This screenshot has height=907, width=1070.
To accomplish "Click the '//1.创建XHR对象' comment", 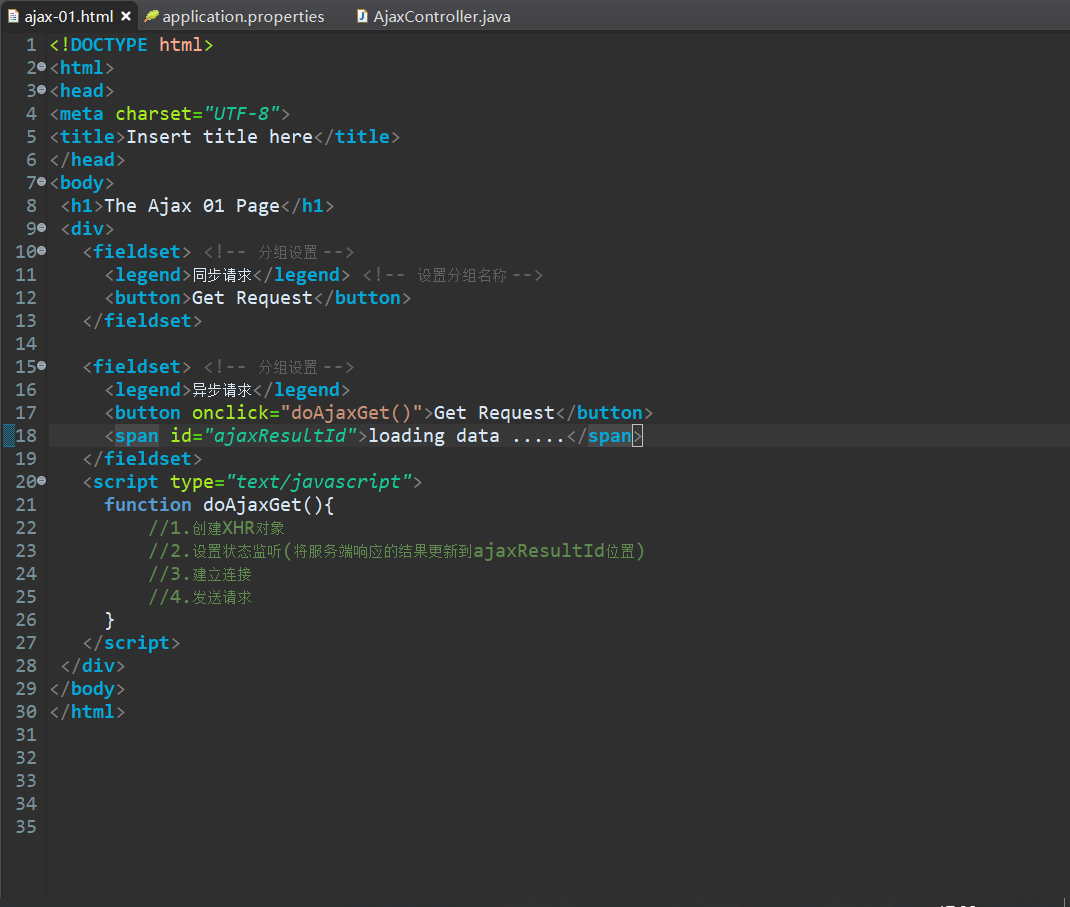I will (x=216, y=528).
